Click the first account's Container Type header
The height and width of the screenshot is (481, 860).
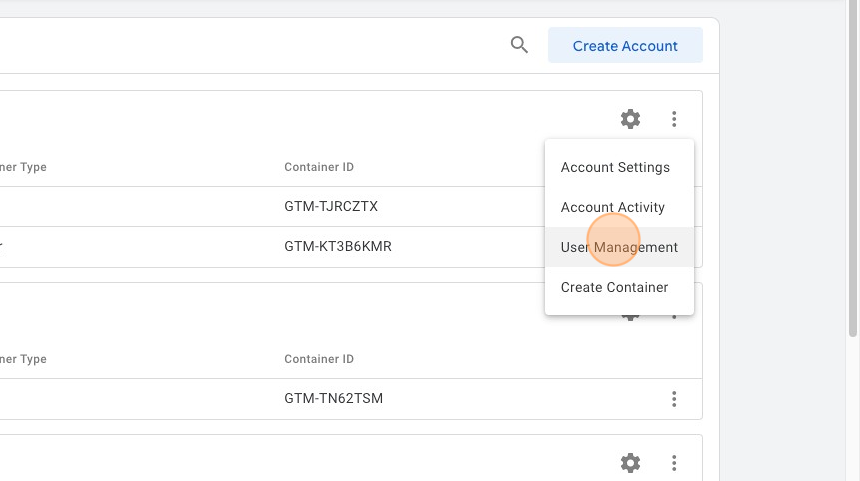click(x=23, y=167)
